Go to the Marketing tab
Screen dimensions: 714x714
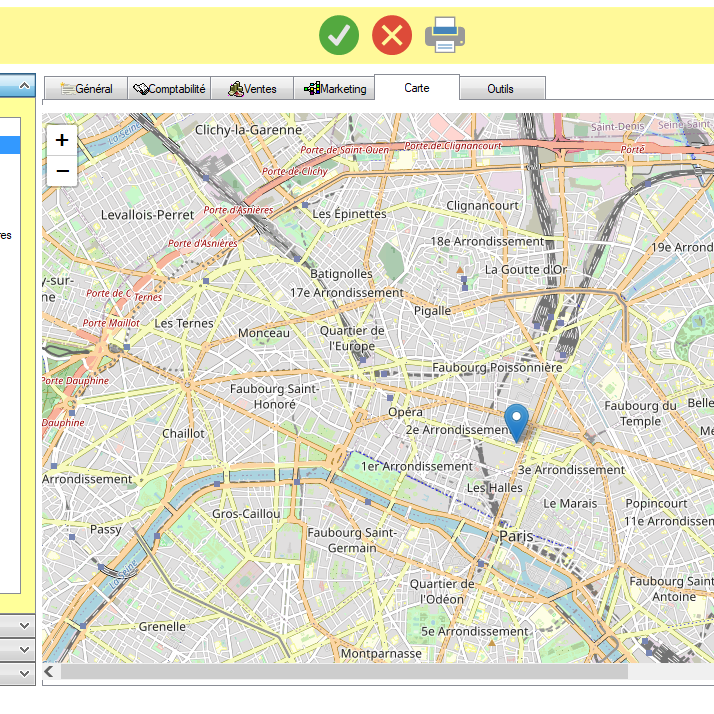tap(335, 89)
